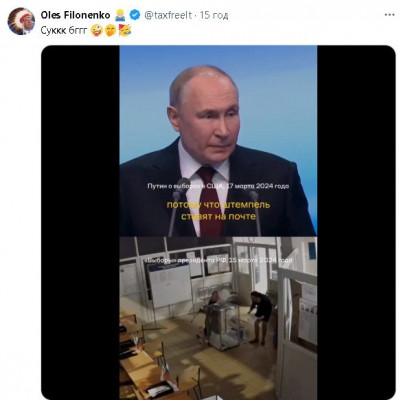Click the yellow subtitle 'потому что штемпель'

click(x=218, y=205)
